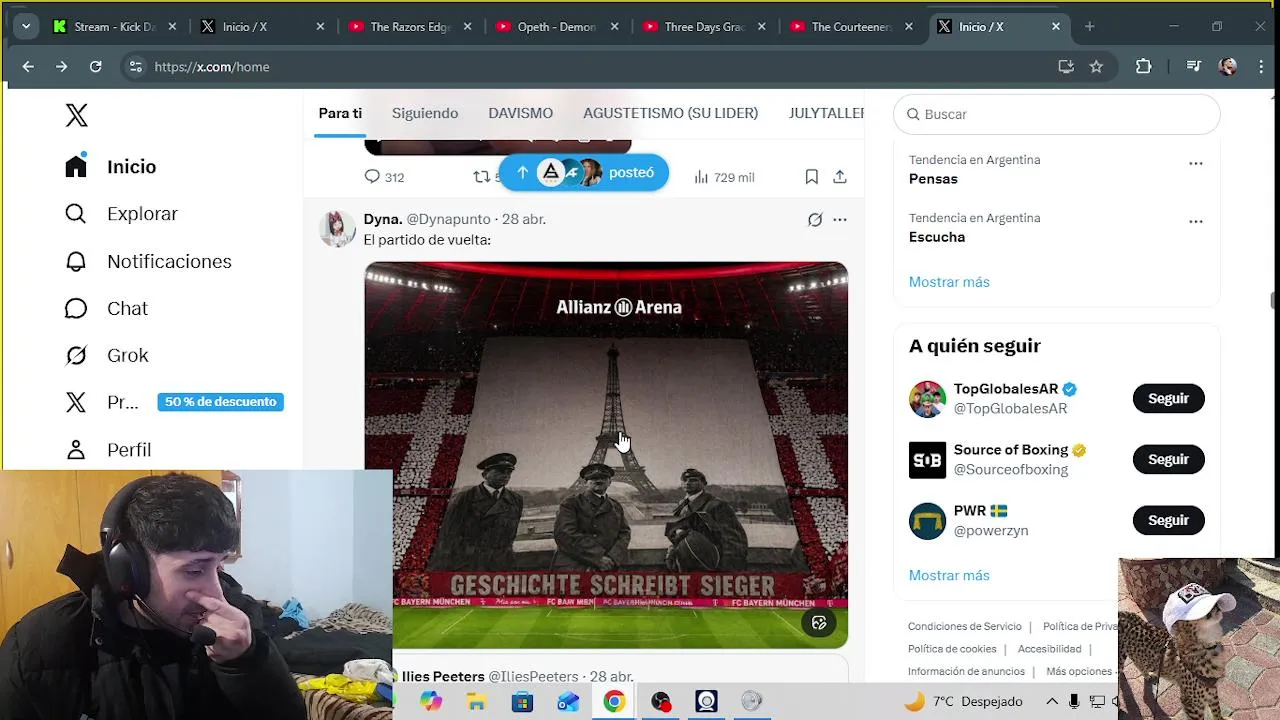Viewport: 1280px width, 720px height.
Task: Click the image edit icon on photo
Action: (819, 623)
